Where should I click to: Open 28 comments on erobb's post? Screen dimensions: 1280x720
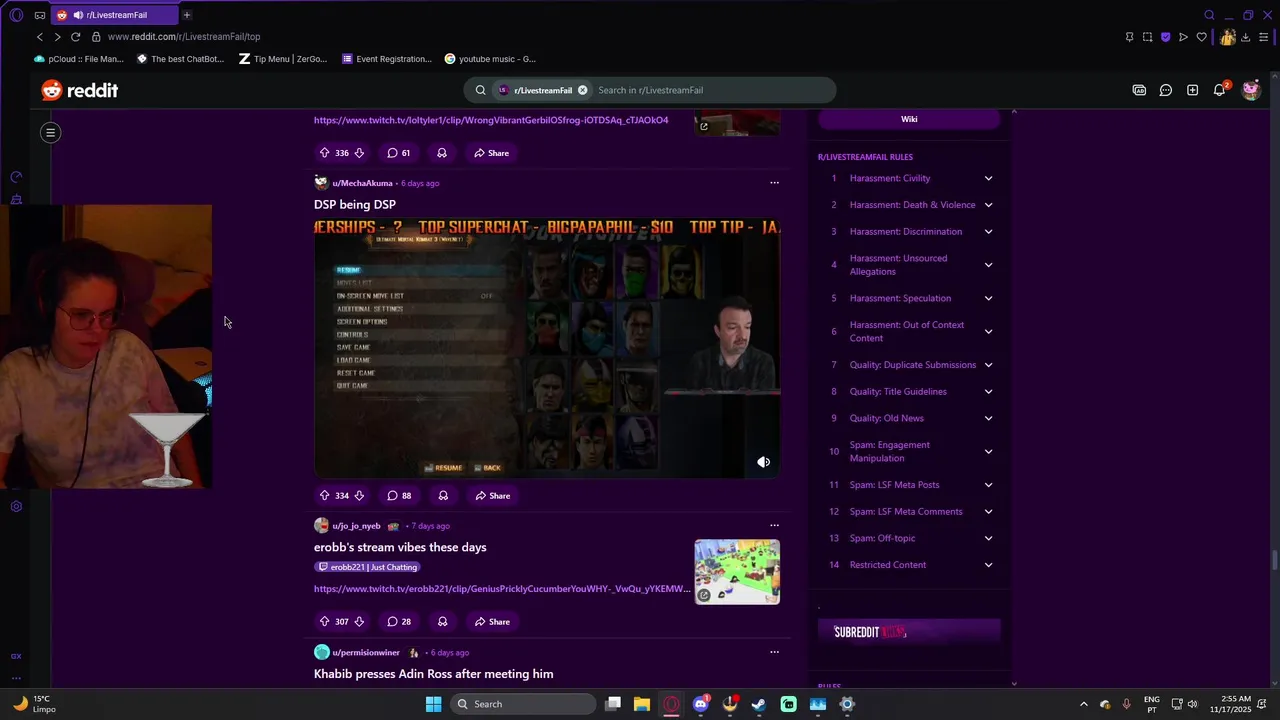[x=399, y=621]
